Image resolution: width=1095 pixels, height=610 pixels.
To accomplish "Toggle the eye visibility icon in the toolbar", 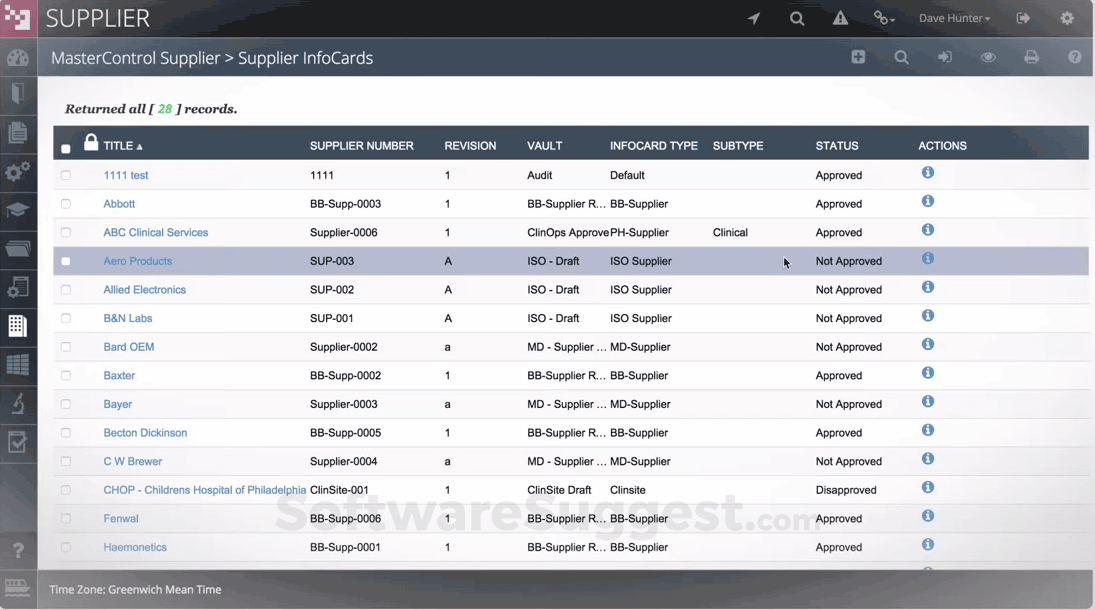I will 988,57.
